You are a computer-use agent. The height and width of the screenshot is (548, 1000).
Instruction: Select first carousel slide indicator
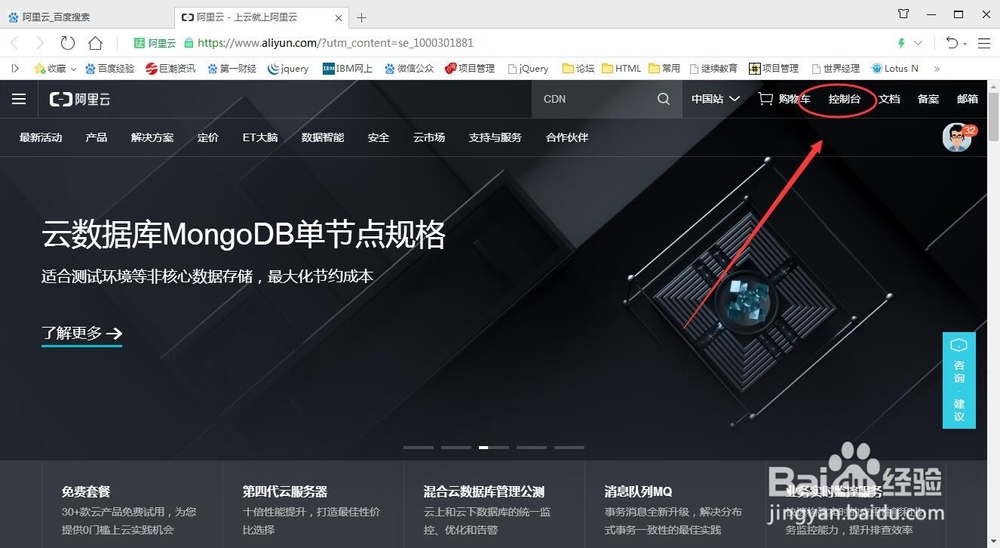(418, 447)
